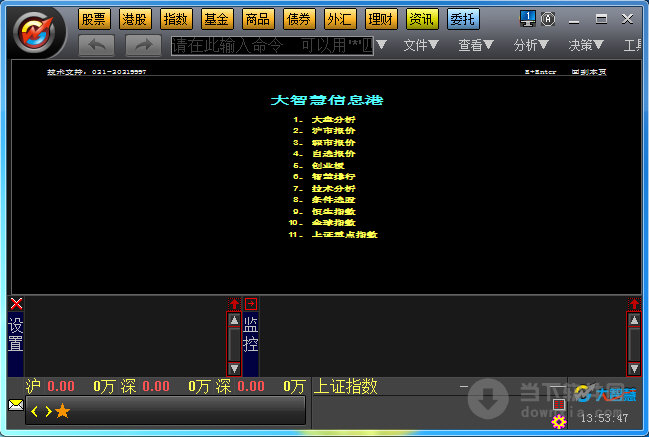Screen dimensions: 649x437
Task: Switch to the 债券 tab
Action: tap(299, 19)
